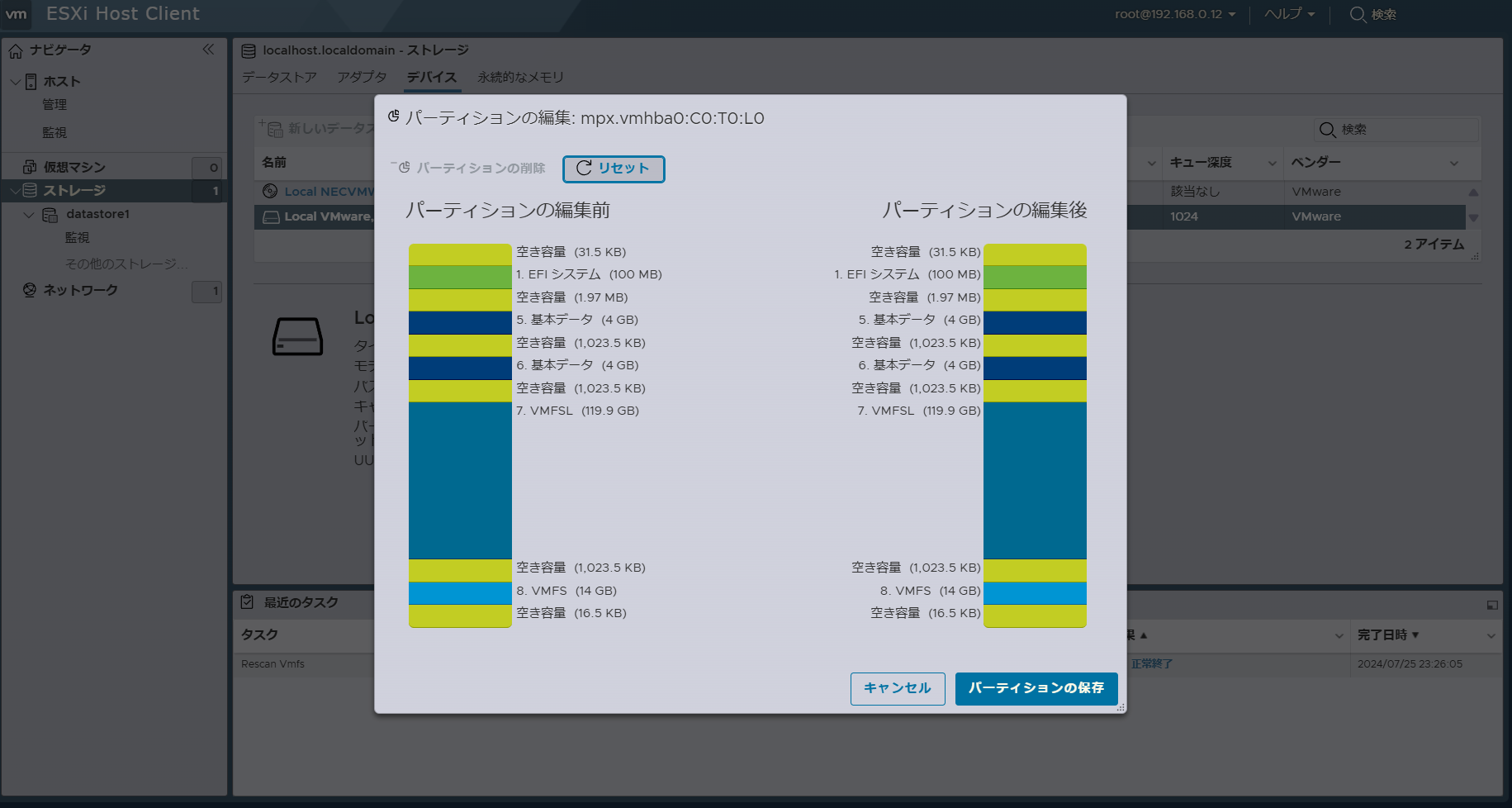Open the root@192.168.0.12 user dropdown
The height and width of the screenshot is (808, 1512).
1174,14
